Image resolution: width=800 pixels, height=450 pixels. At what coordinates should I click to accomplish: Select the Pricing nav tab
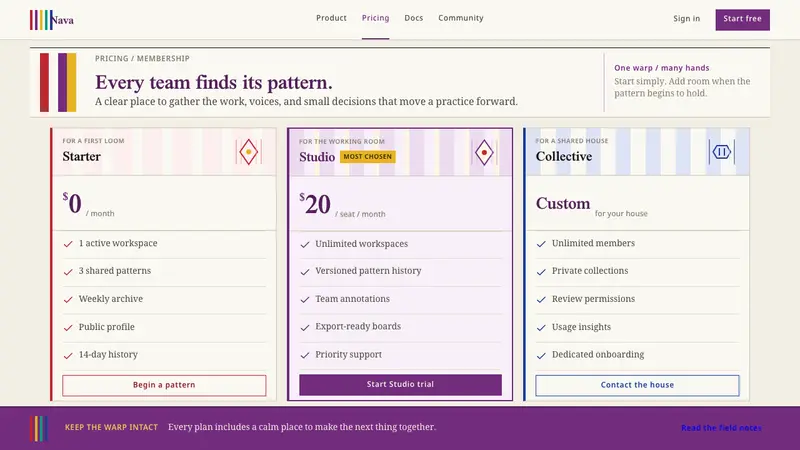coord(376,18)
